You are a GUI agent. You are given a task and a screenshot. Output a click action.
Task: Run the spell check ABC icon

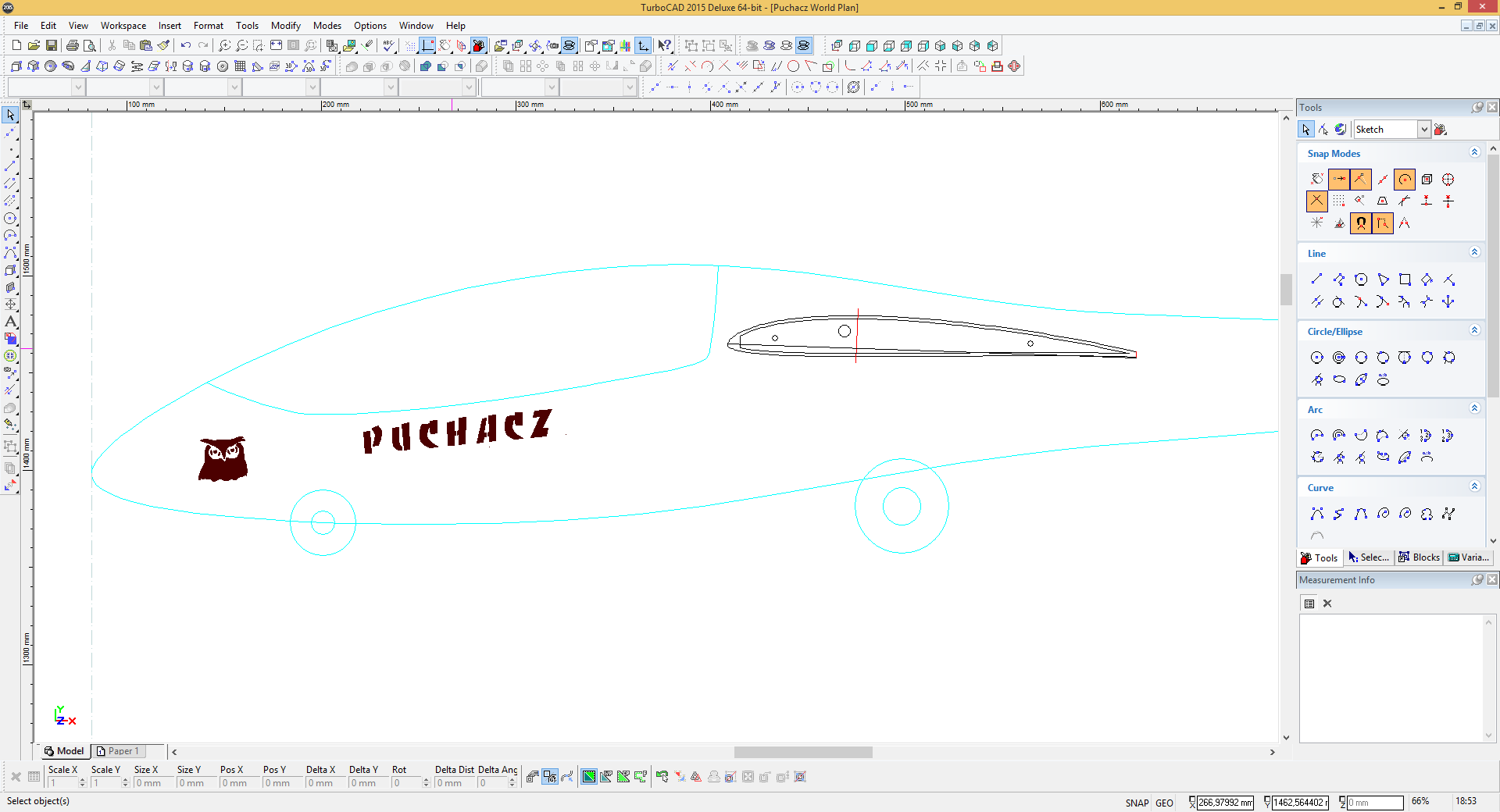pyautogui.click(x=388, y=46)
